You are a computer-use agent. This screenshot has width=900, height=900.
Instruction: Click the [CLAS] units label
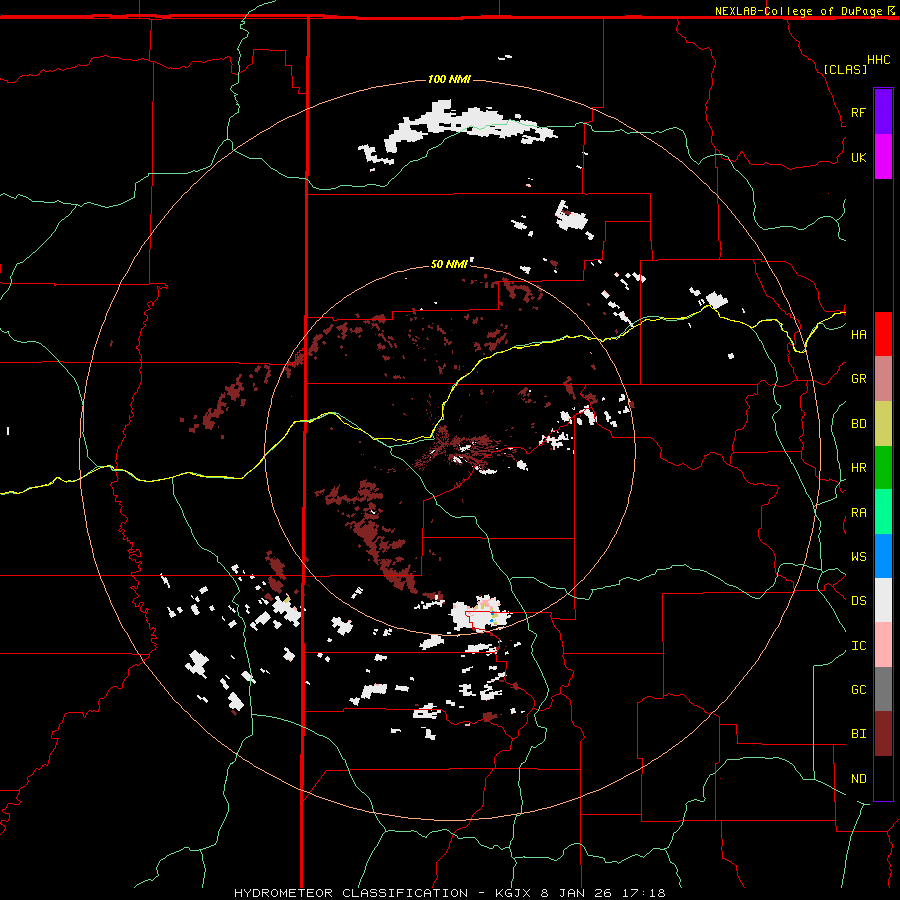pyautogui.click(x=845, y=69)
